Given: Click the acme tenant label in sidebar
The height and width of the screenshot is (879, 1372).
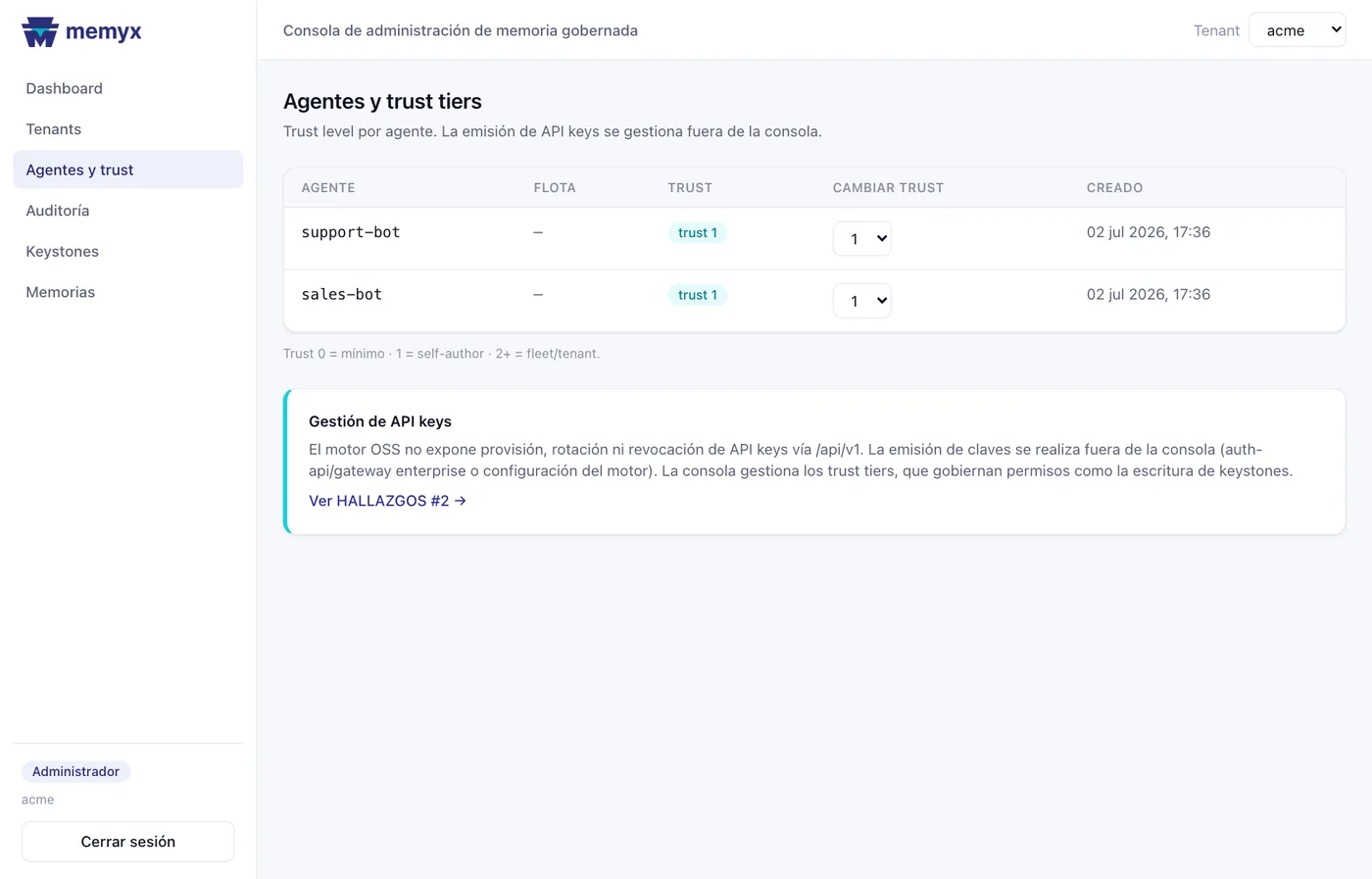Looking at the screenshot, I should coord(38,800).
